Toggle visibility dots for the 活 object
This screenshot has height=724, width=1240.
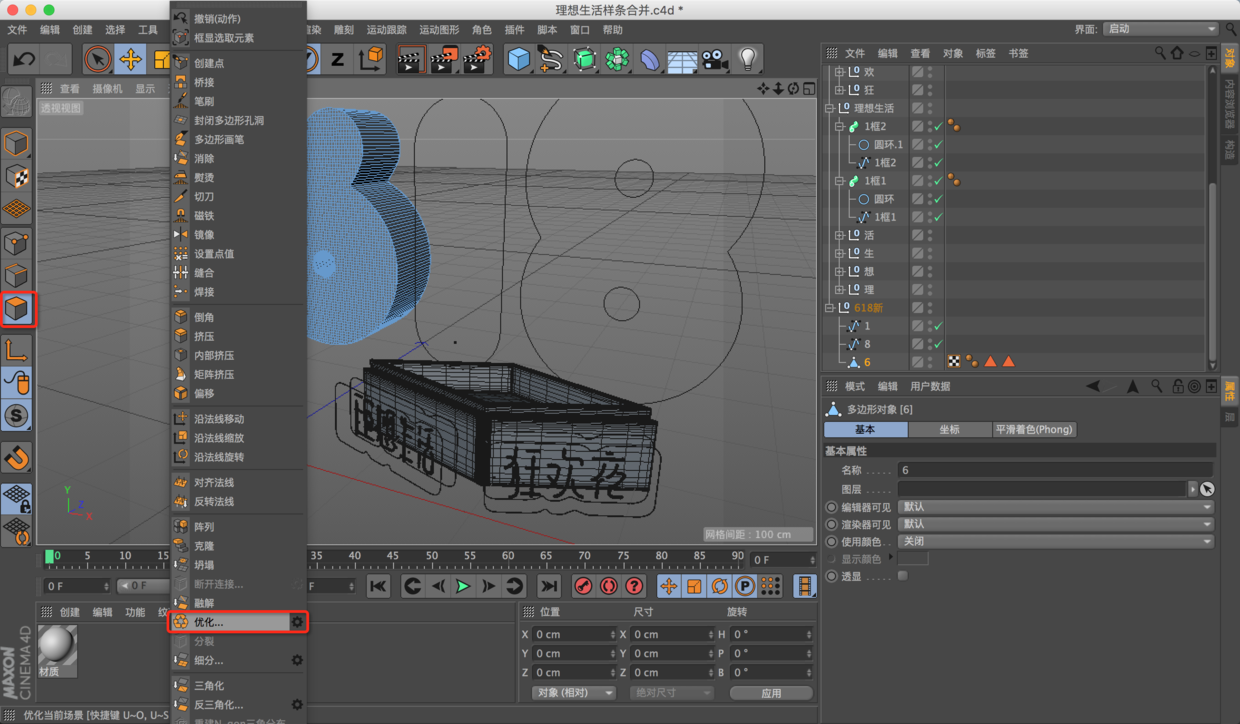(x=930, y=235)
